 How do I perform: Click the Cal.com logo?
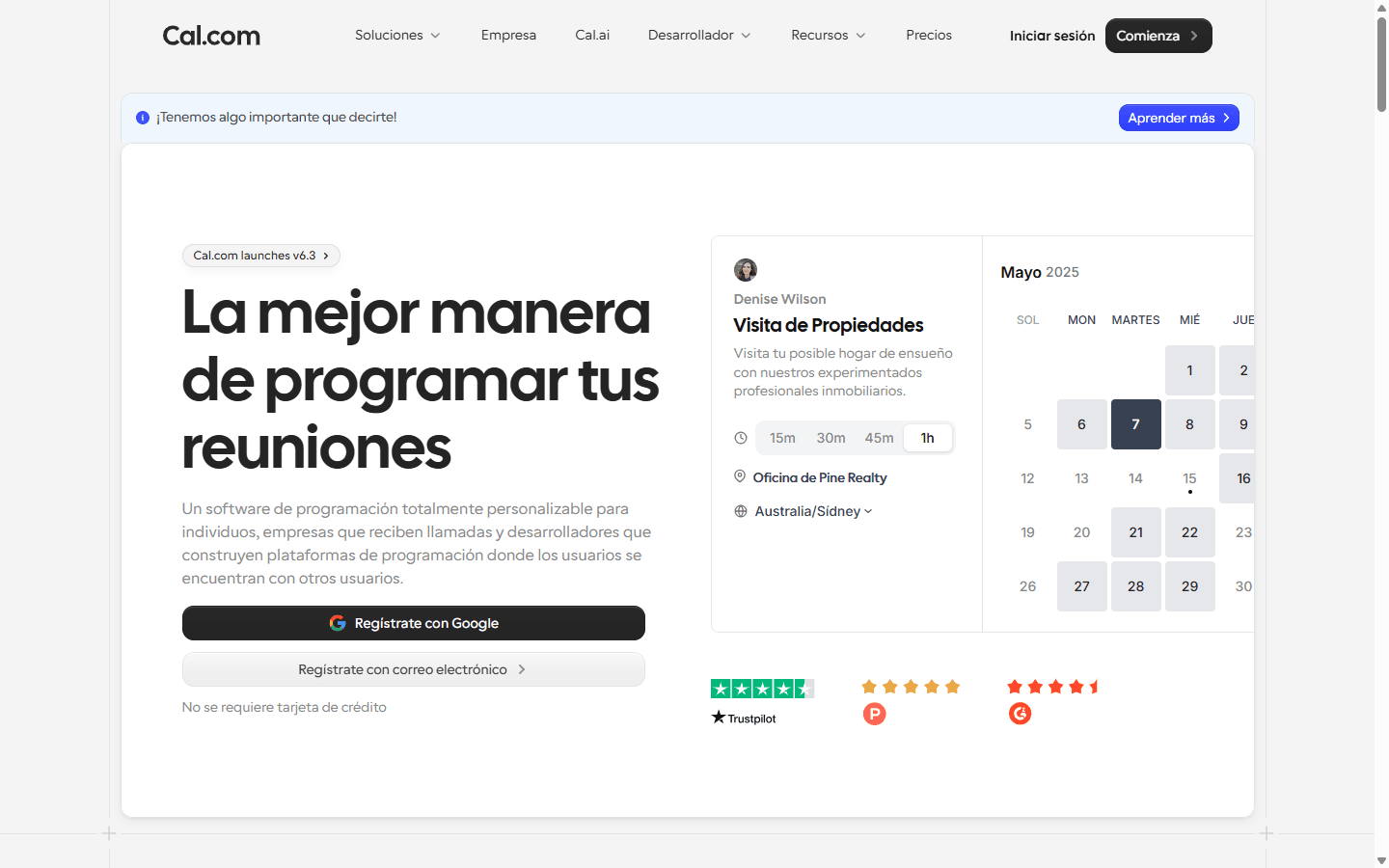(211, 36)
